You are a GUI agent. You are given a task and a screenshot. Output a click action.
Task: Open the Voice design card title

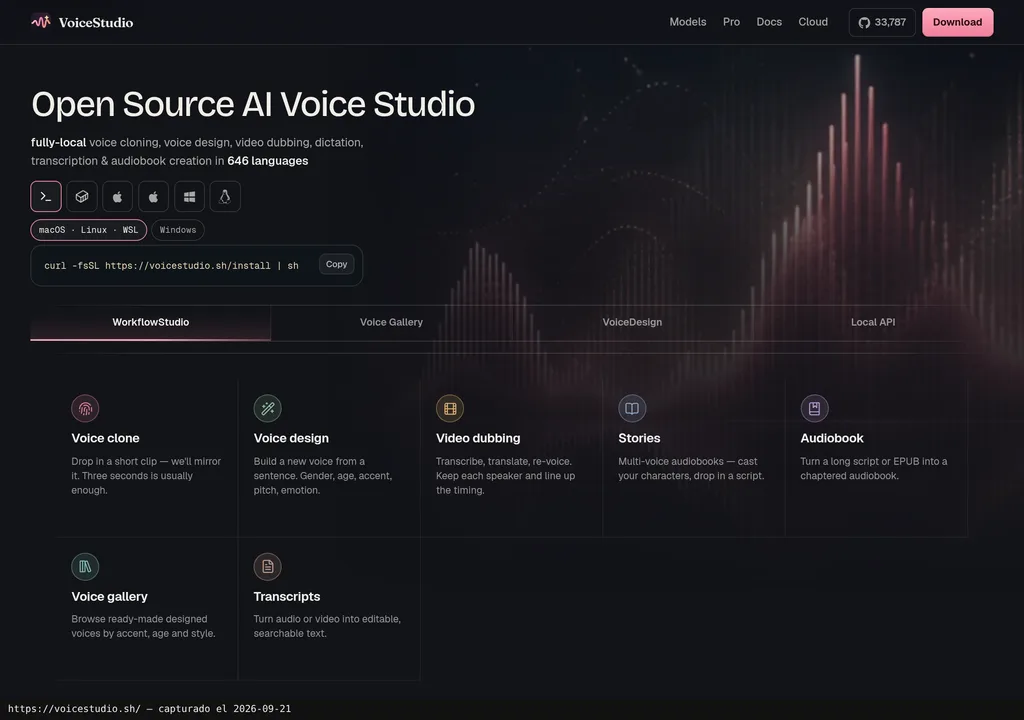coord(291,438)
